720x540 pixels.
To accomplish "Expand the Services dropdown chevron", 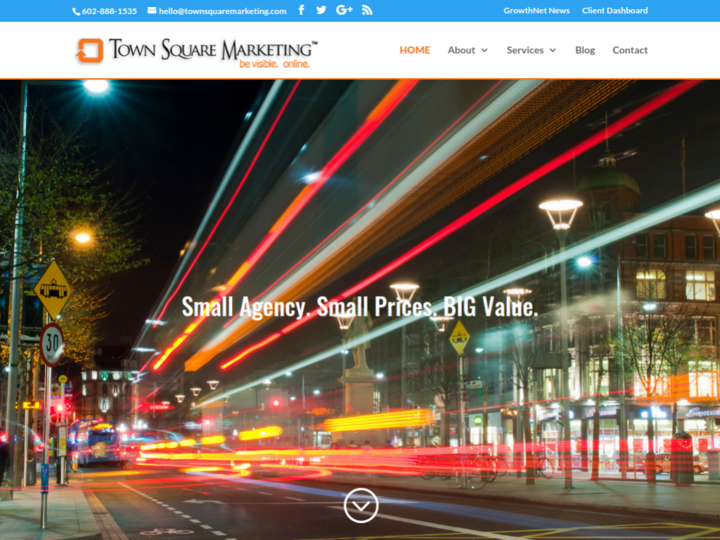I will point(553,51).
